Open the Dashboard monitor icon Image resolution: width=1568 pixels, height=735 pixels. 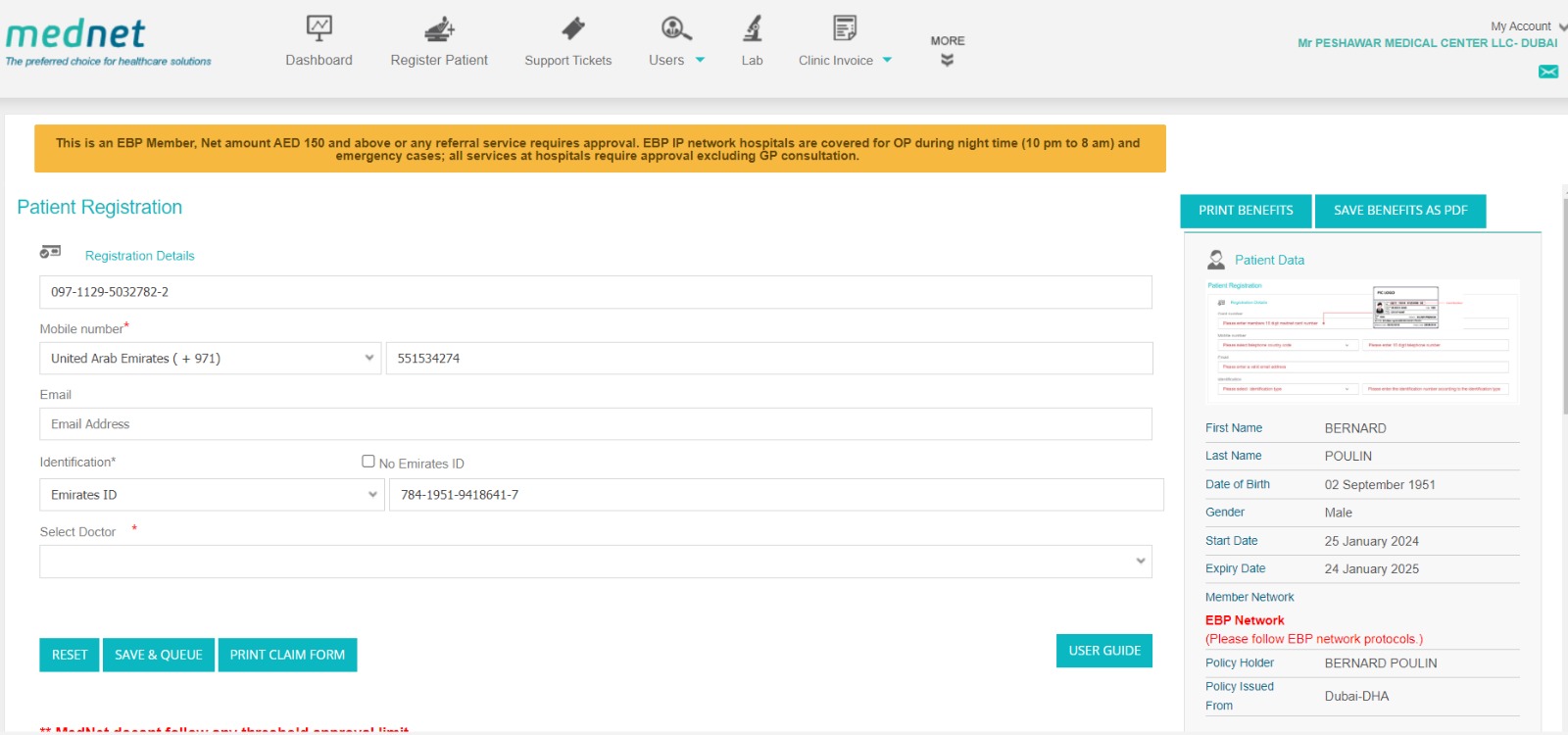pos(319,27)
